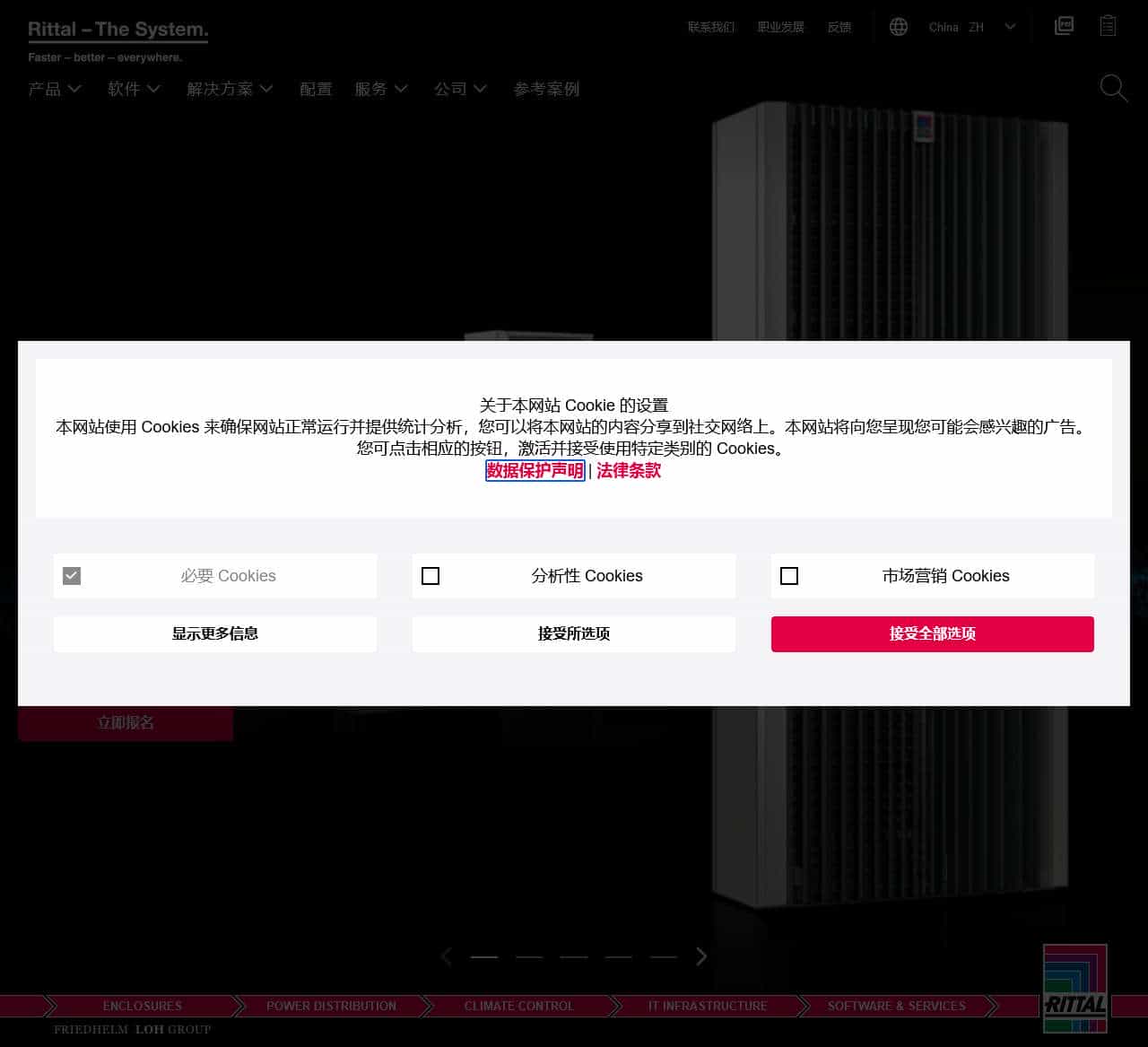
Task: Go to previous slide with left arrow
Action: [447, 956]
